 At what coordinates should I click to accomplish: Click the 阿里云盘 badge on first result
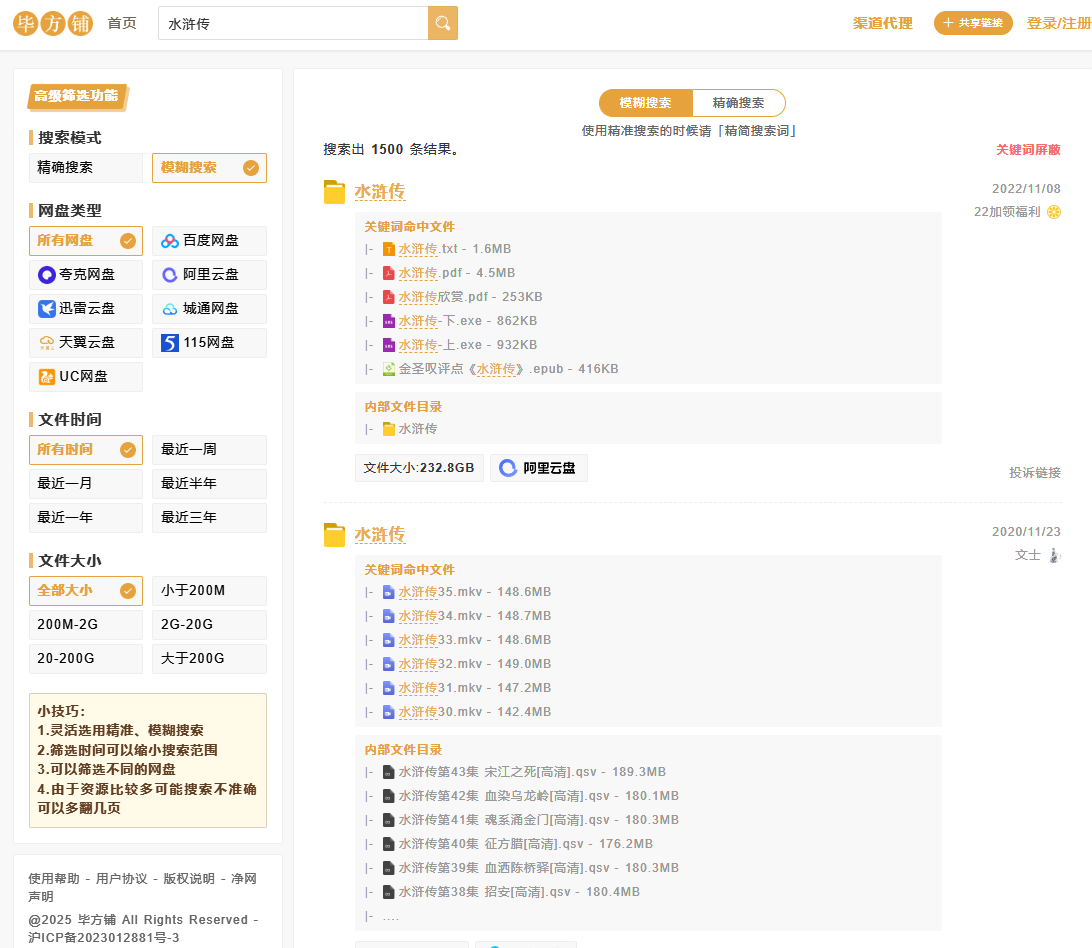tap(539, 468)
